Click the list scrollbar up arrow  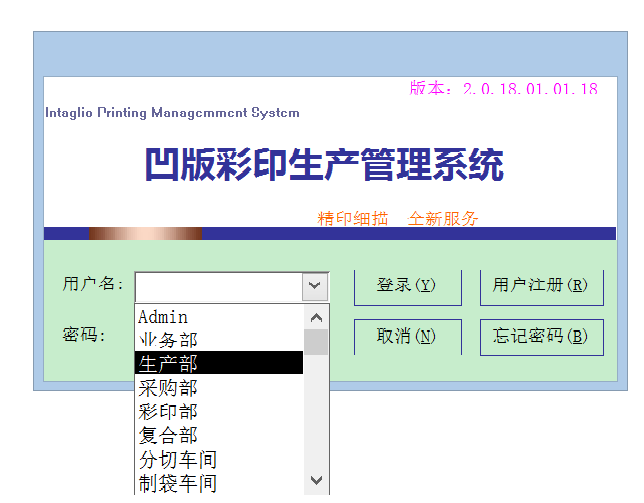click(x=316, y=317)
